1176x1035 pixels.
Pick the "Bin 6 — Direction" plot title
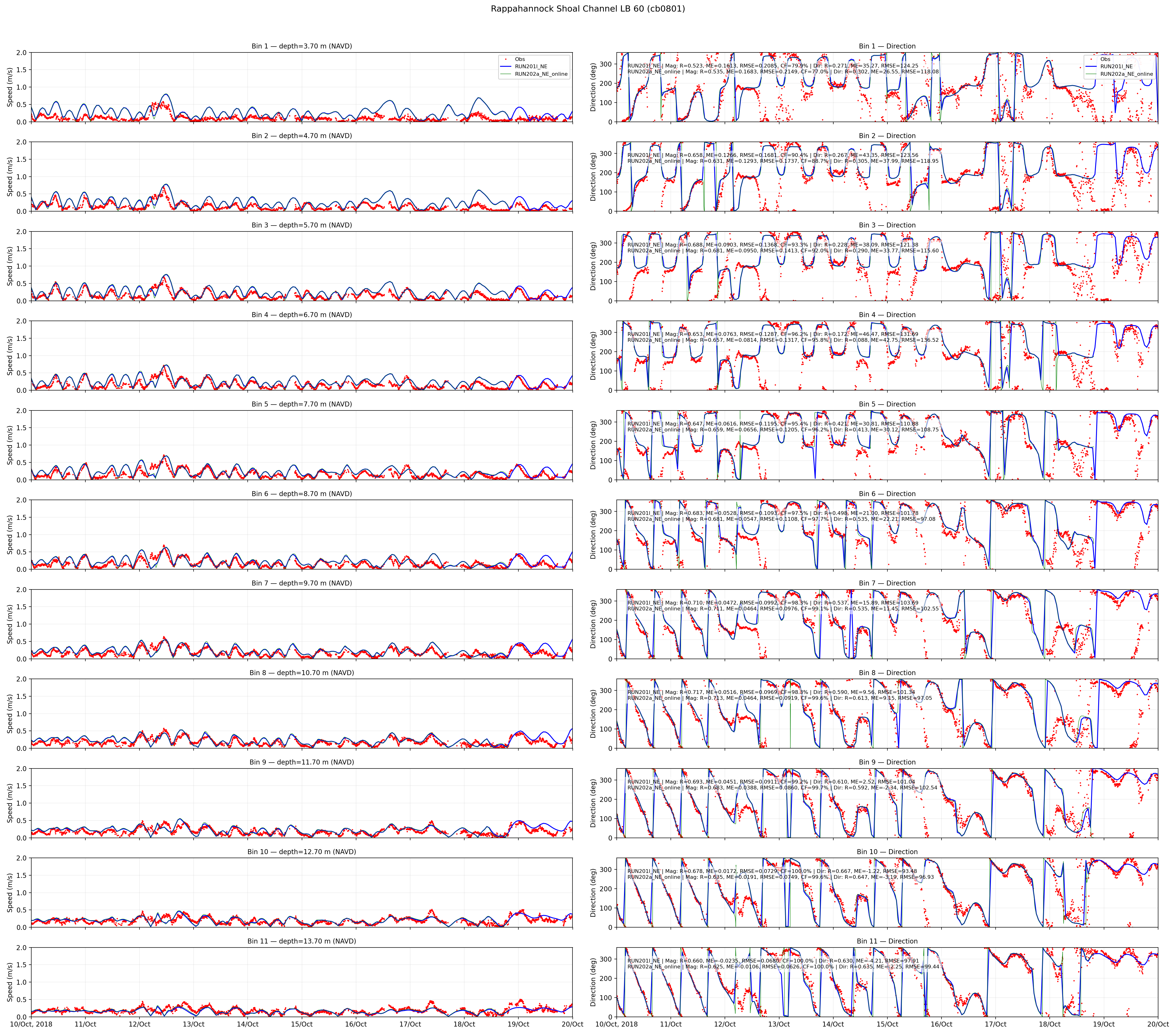coord(887,494)
